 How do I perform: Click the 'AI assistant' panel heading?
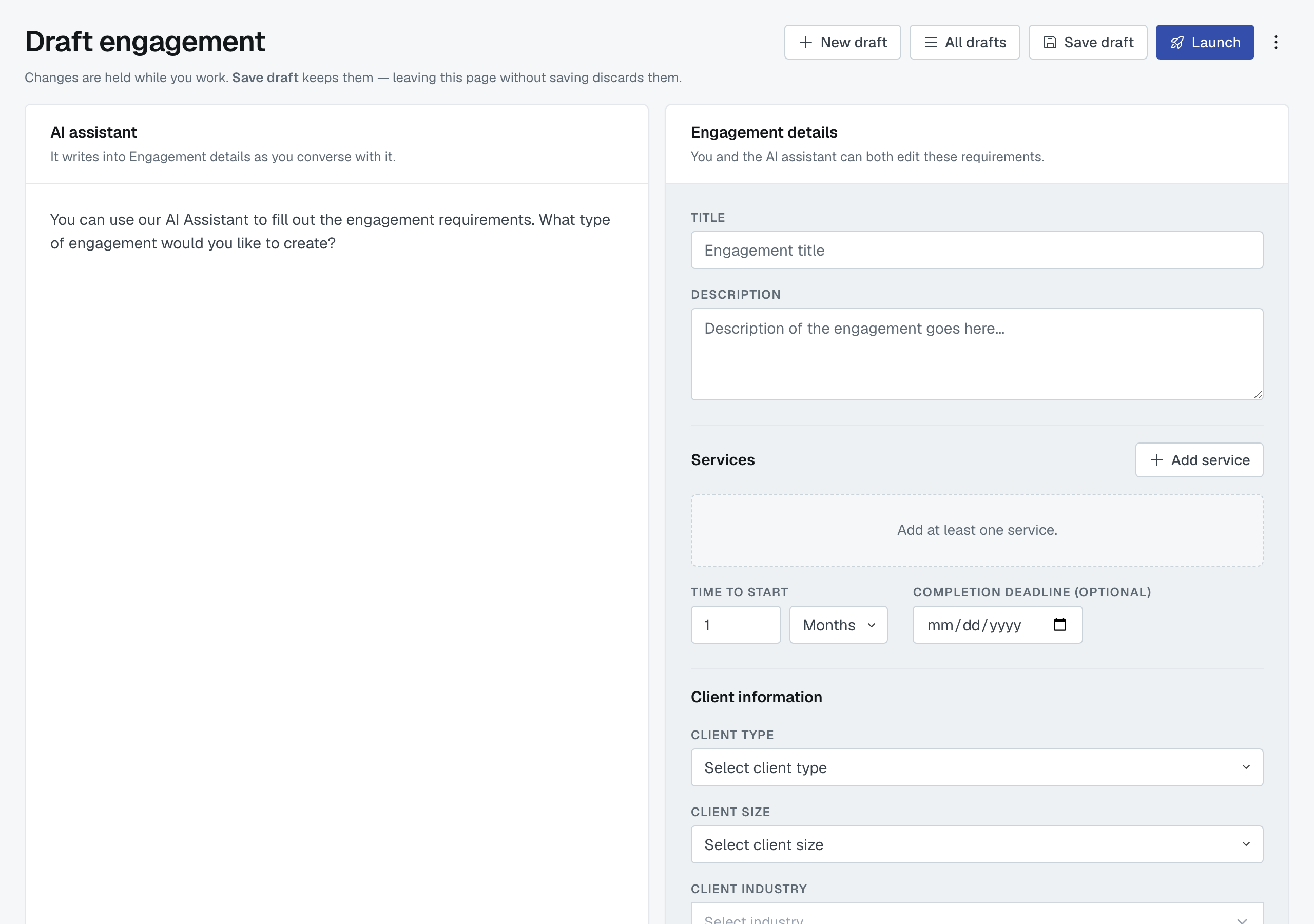click(x=93, y=132)
